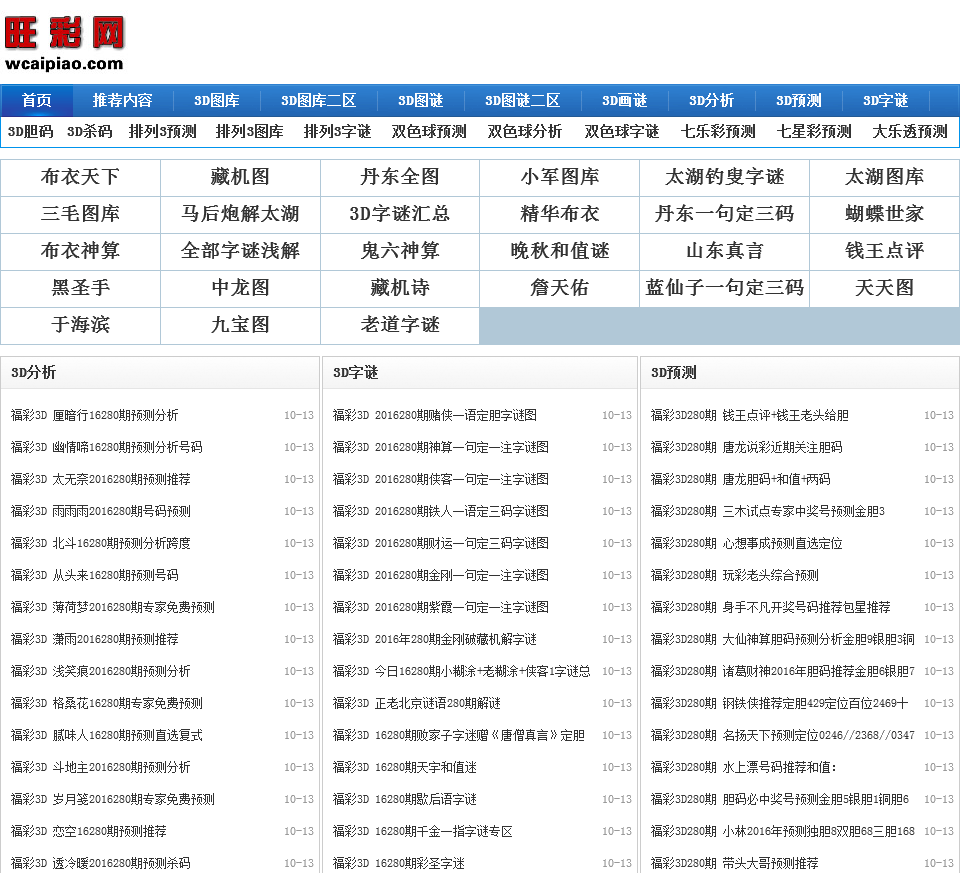Click 精华布衣 grid cell
960x873 pixels.
pyautogui.click(x=560, y=214)
